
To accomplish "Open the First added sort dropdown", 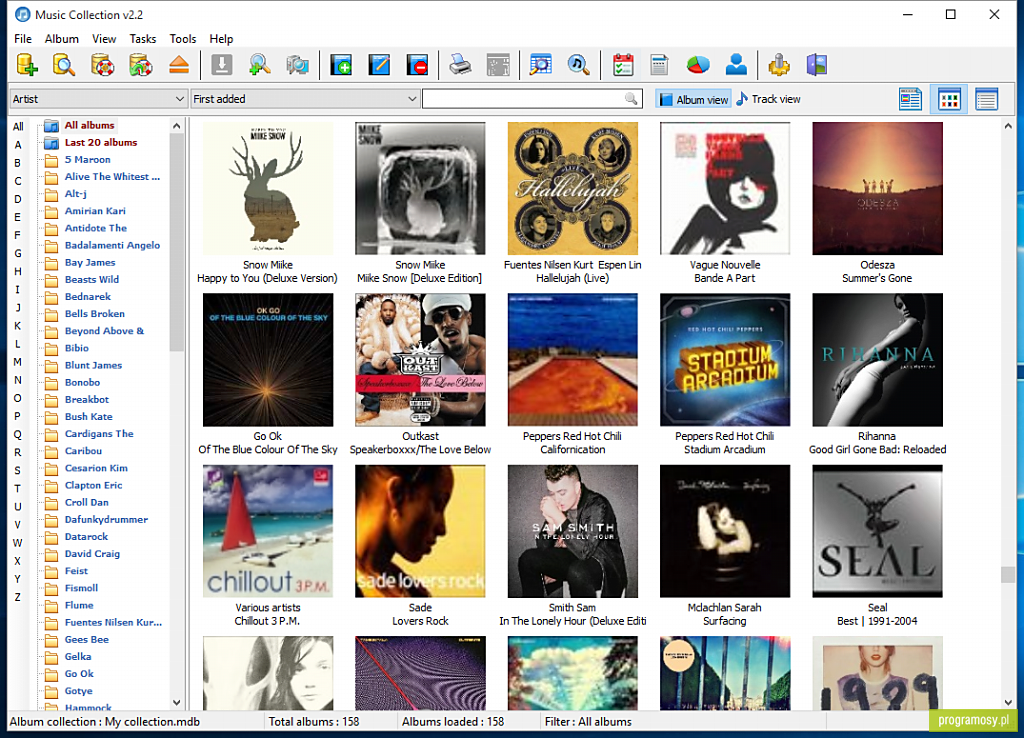I will 305,99.
